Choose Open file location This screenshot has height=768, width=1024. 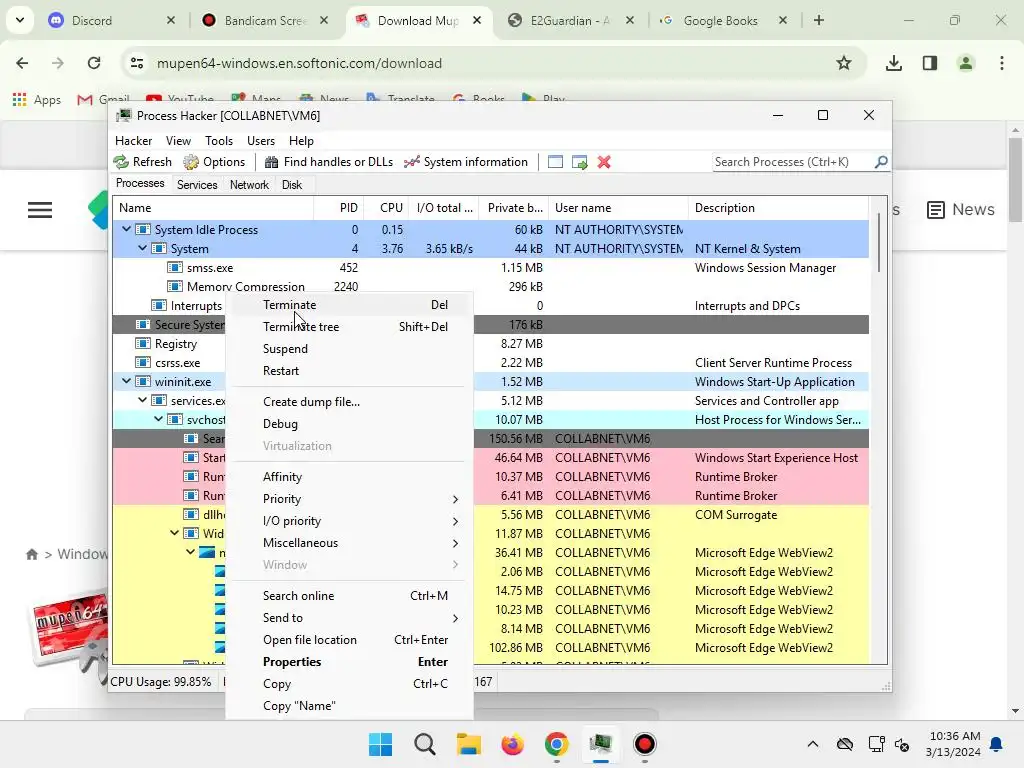[x=349, y=640]
